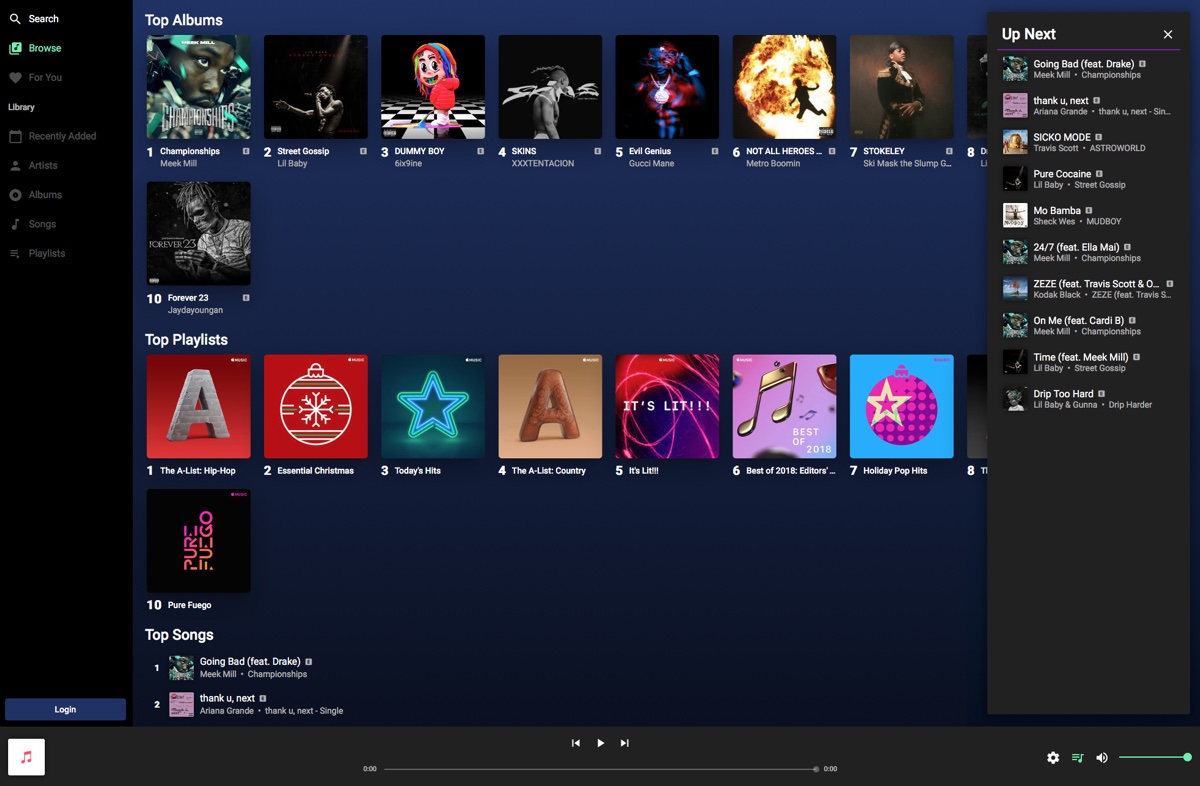Go to the Browse section
The width and height of the screenshot is (1200, 786).
tap(45, 48)
